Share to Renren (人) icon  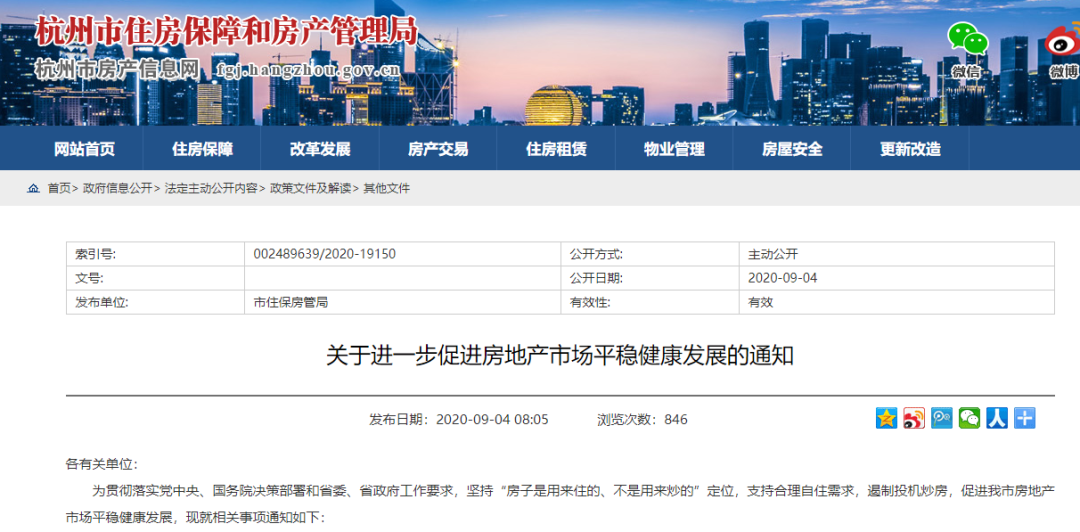pos(996,418)
